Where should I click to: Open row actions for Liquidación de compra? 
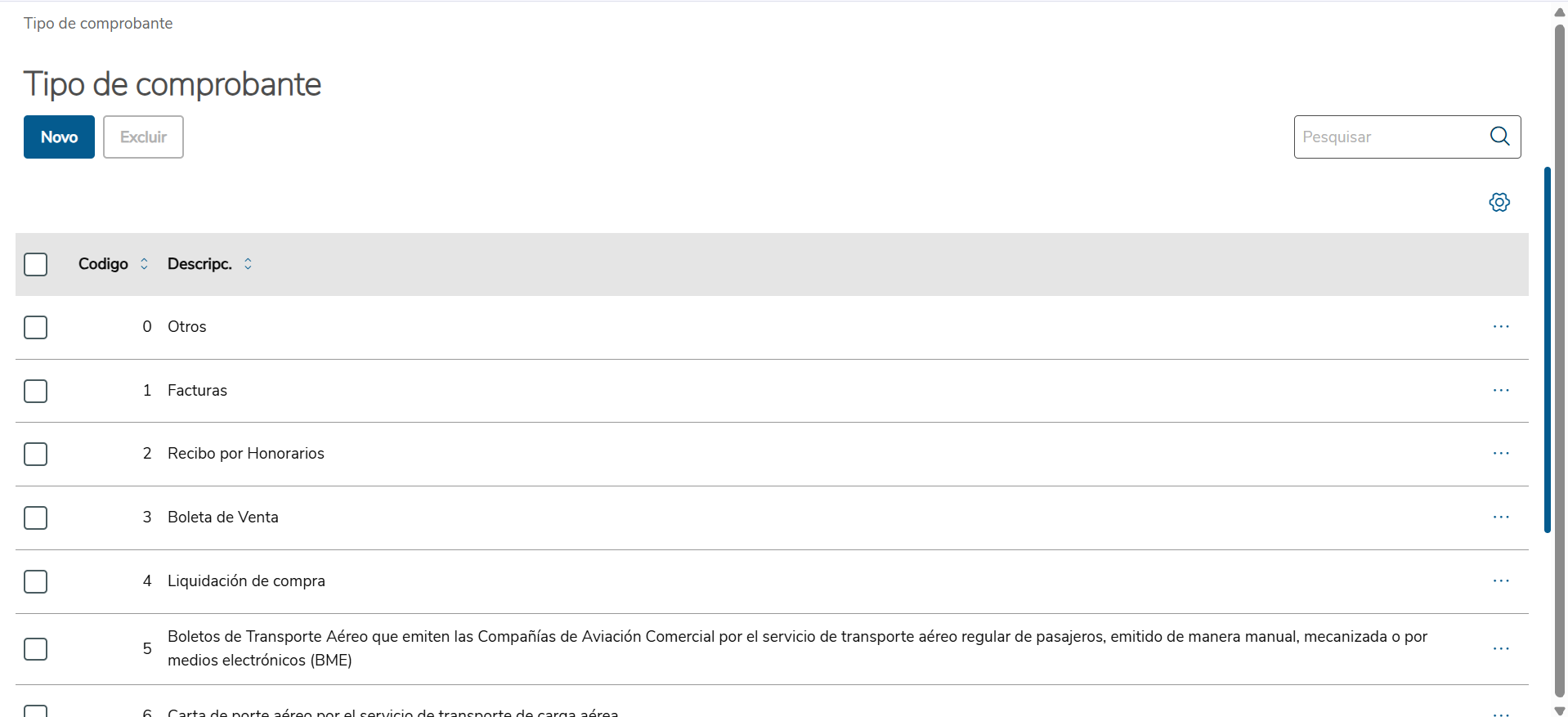click(x=1501, y=581)
